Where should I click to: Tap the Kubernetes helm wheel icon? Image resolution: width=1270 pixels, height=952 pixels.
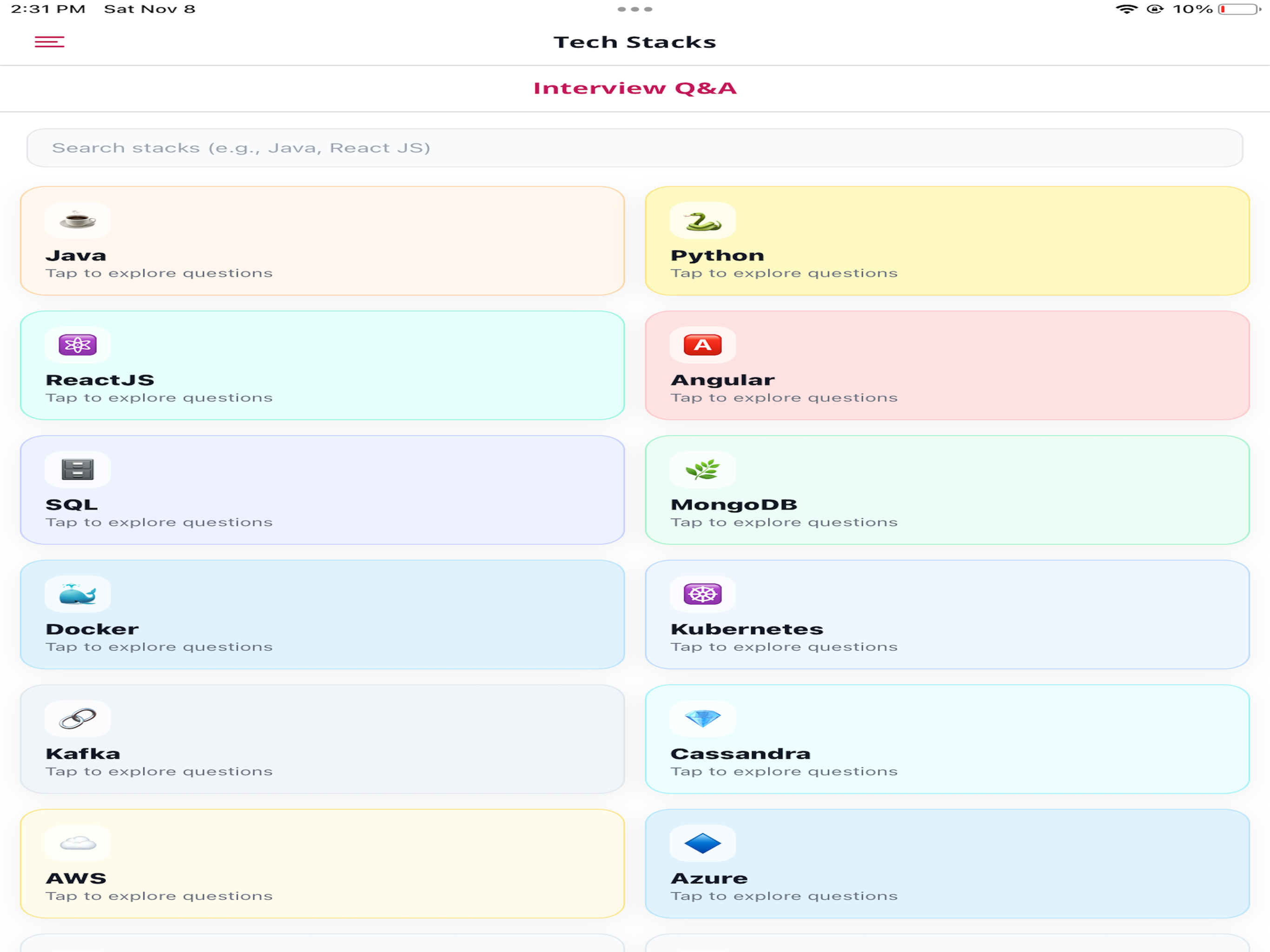pyautogui.click(x=703, y=594)
